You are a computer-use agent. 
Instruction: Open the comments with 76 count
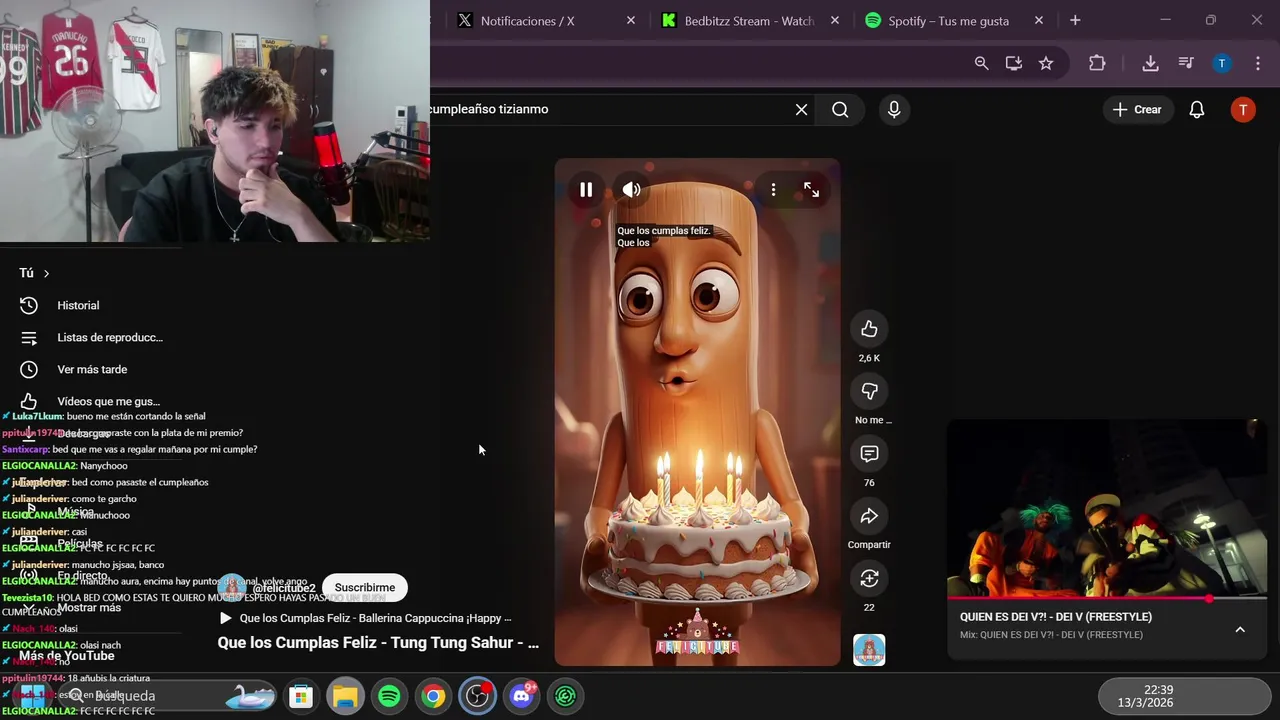[x=869, y=454]
